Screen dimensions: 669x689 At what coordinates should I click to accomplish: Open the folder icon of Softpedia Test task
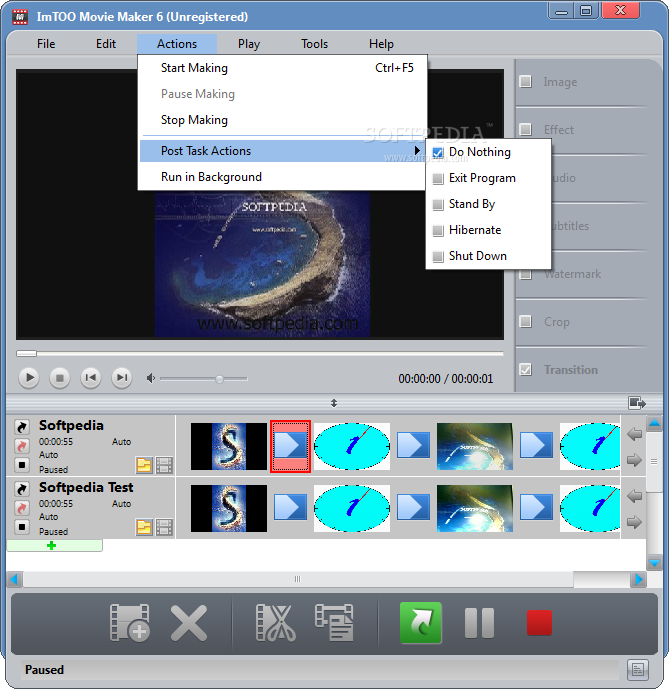coord(144,527)
